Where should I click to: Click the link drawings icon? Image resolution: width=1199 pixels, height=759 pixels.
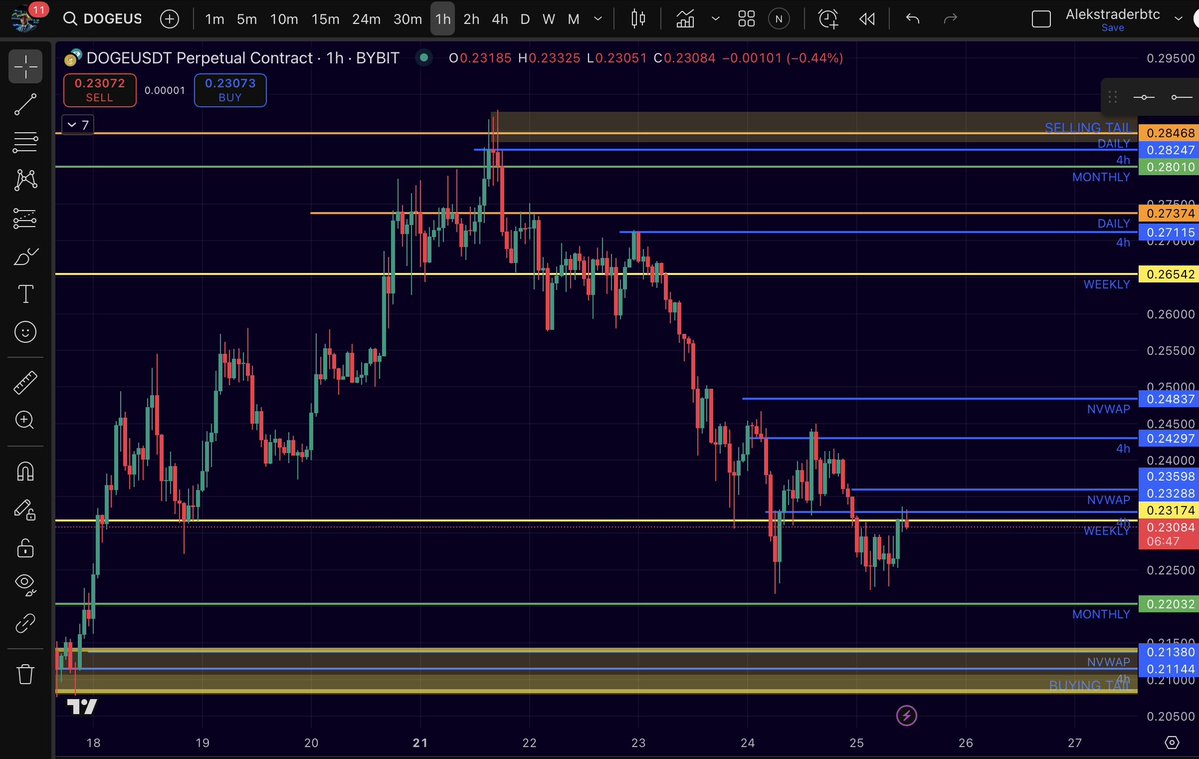(x=25, y=623)
